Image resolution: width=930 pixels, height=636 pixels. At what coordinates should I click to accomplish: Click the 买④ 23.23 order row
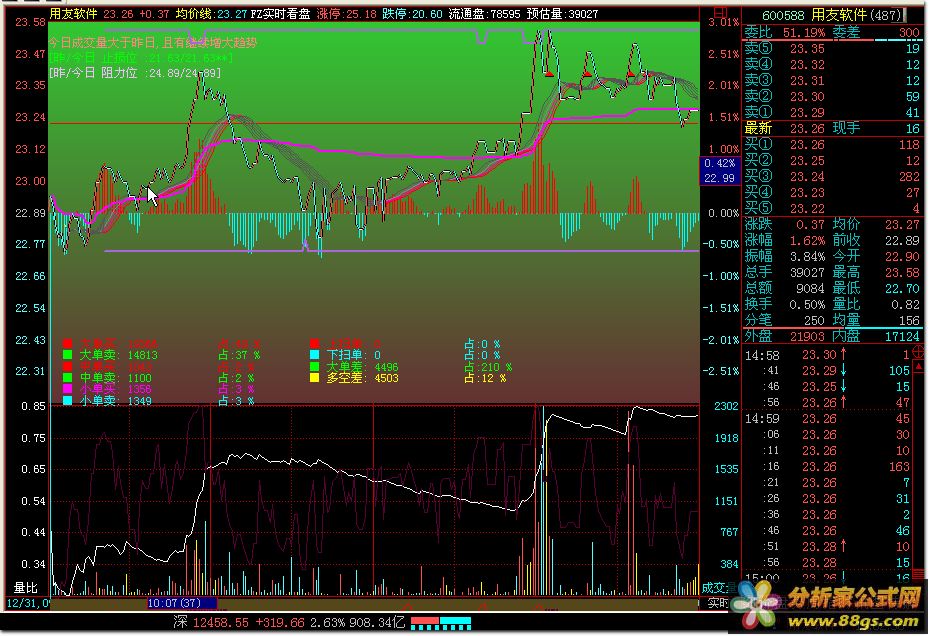click(832, 192)
